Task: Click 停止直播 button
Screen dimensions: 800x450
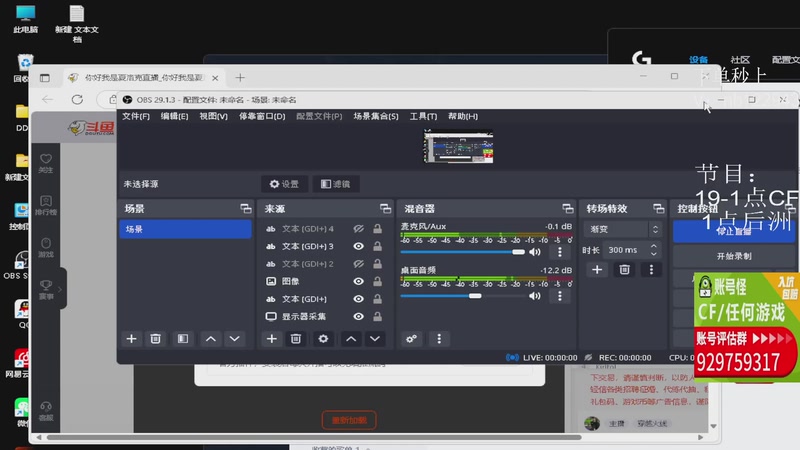Action: coord(734,232)
